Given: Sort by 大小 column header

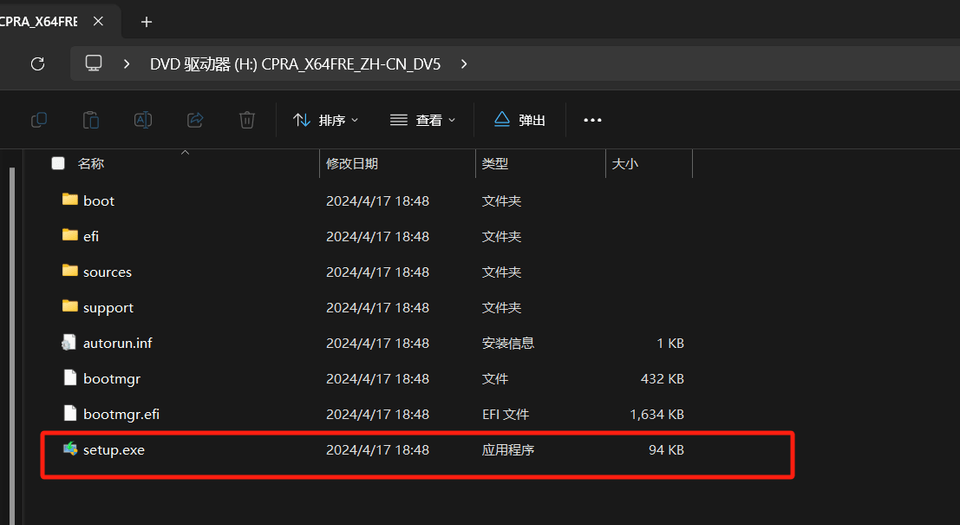Looking at the screenshot, I should (625, 163).
